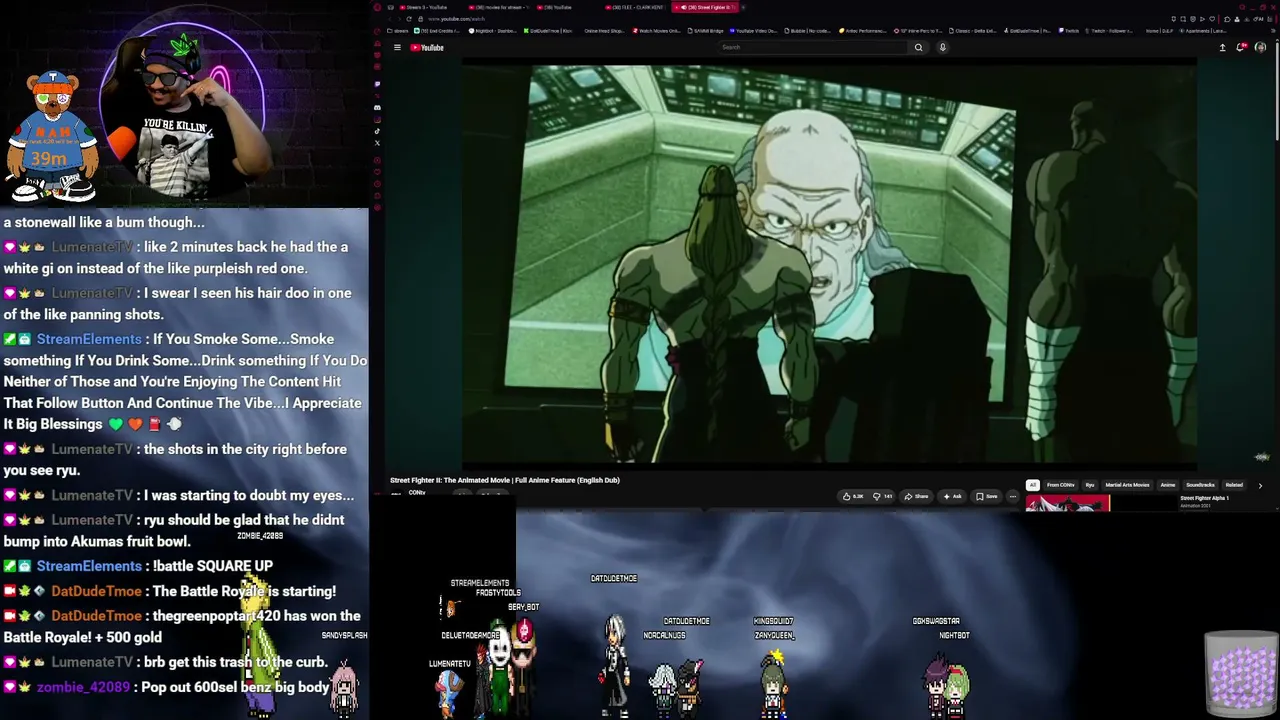Click the GGKBWAGSTAR character name label
The height and width of the screenshot is (720, 1280).
point(936,621)
